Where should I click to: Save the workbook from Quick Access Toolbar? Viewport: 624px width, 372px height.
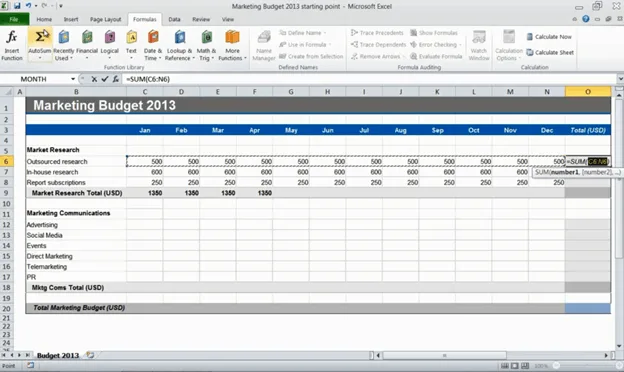17,6
